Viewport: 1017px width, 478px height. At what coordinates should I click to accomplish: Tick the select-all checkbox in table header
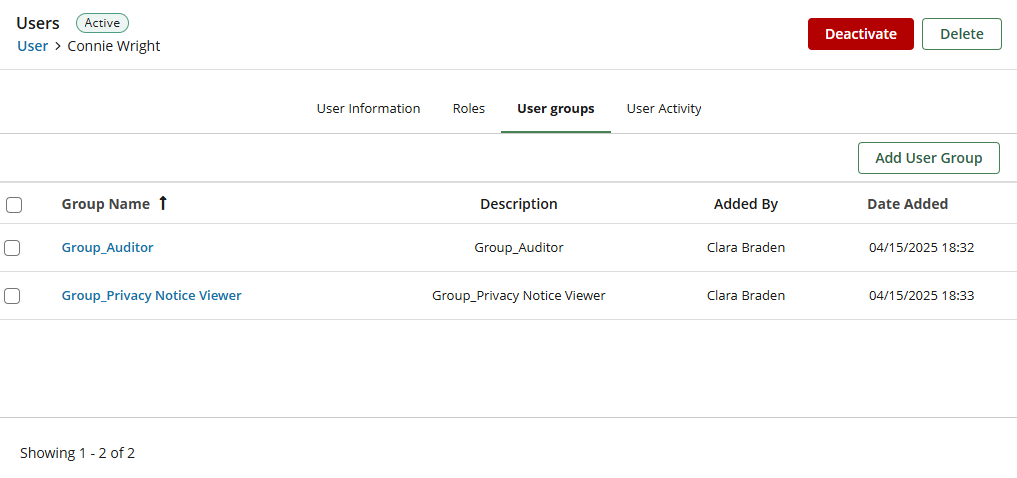[14, 205]
